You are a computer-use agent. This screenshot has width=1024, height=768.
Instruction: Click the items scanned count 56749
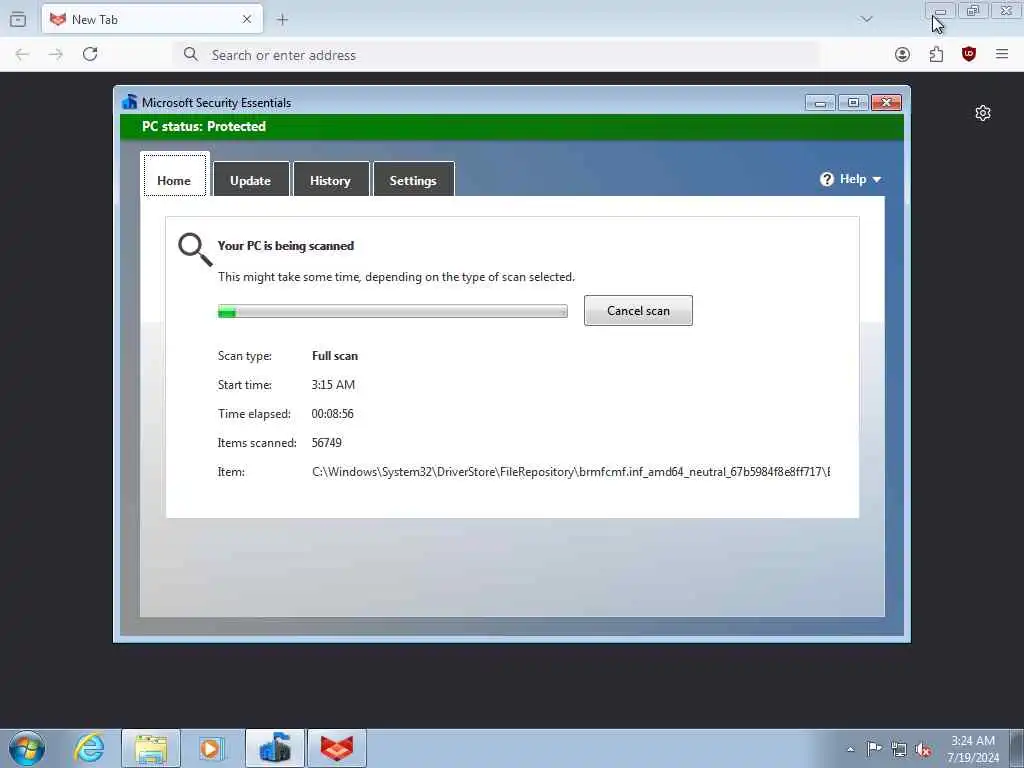click(x=327, y=443)
